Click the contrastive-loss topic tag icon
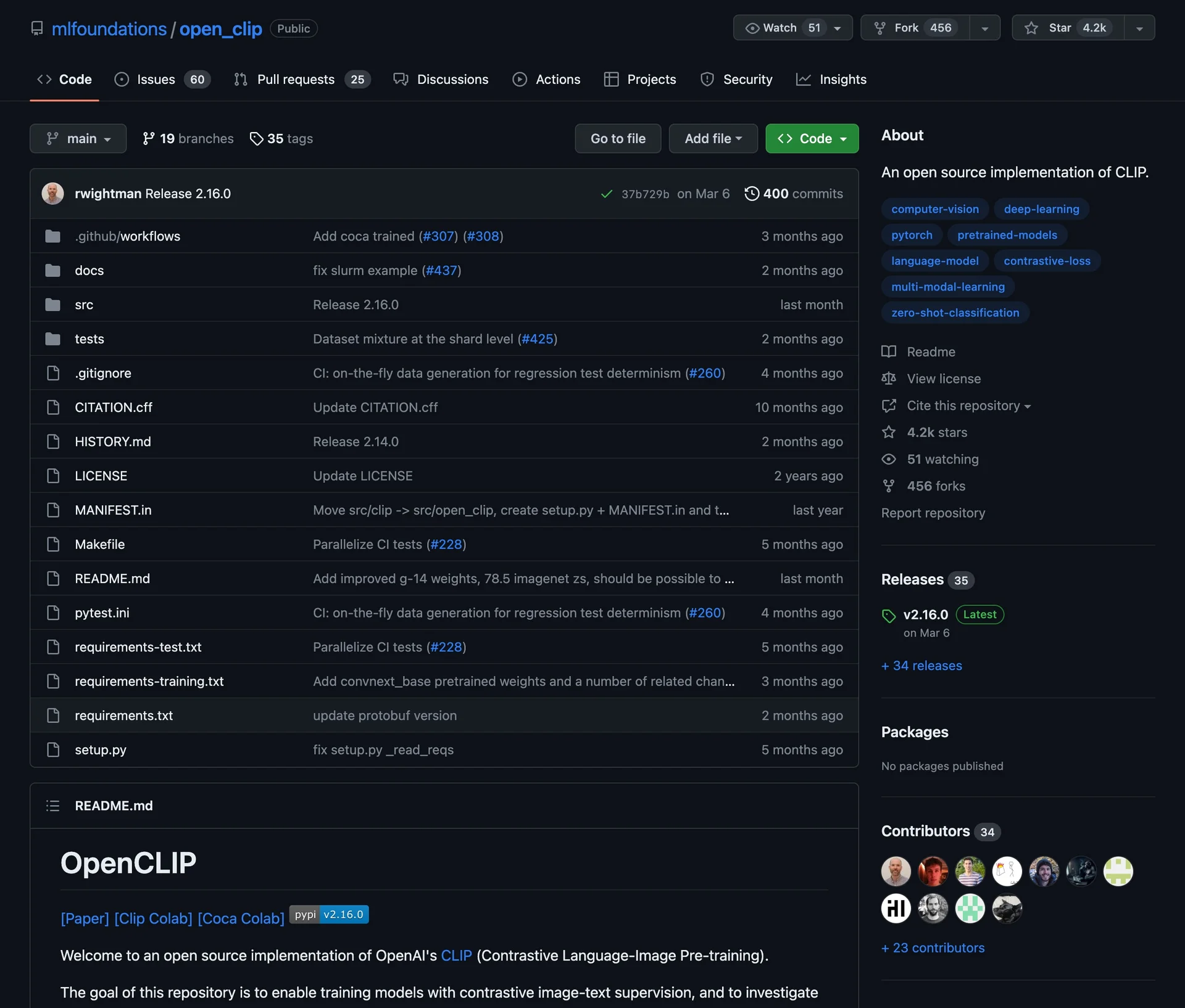The width and height of the screenshot is (1185, 1008). coord(1047,261)
